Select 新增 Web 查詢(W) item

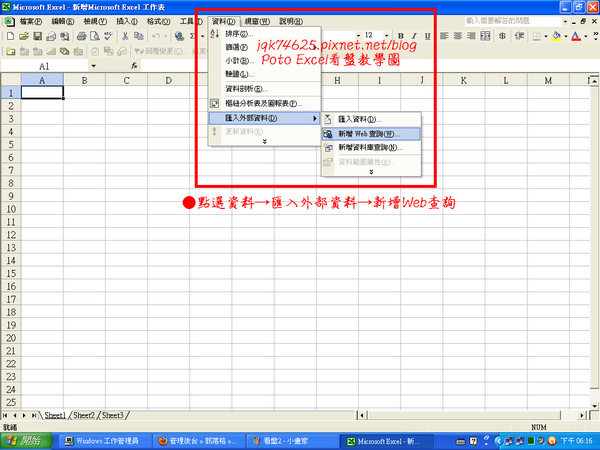[371, 134]
